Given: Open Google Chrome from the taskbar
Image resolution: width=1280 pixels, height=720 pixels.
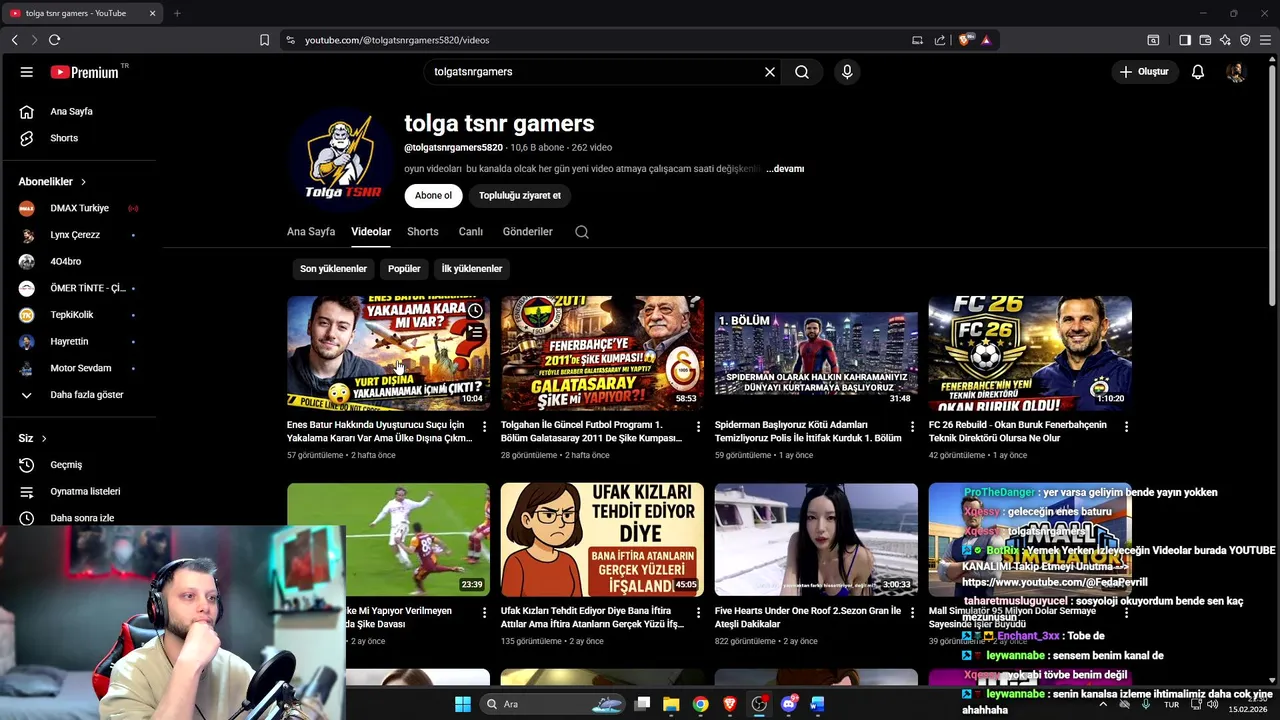Looking at the screenshot, I should pyautogui.click(x=701, y=704).
